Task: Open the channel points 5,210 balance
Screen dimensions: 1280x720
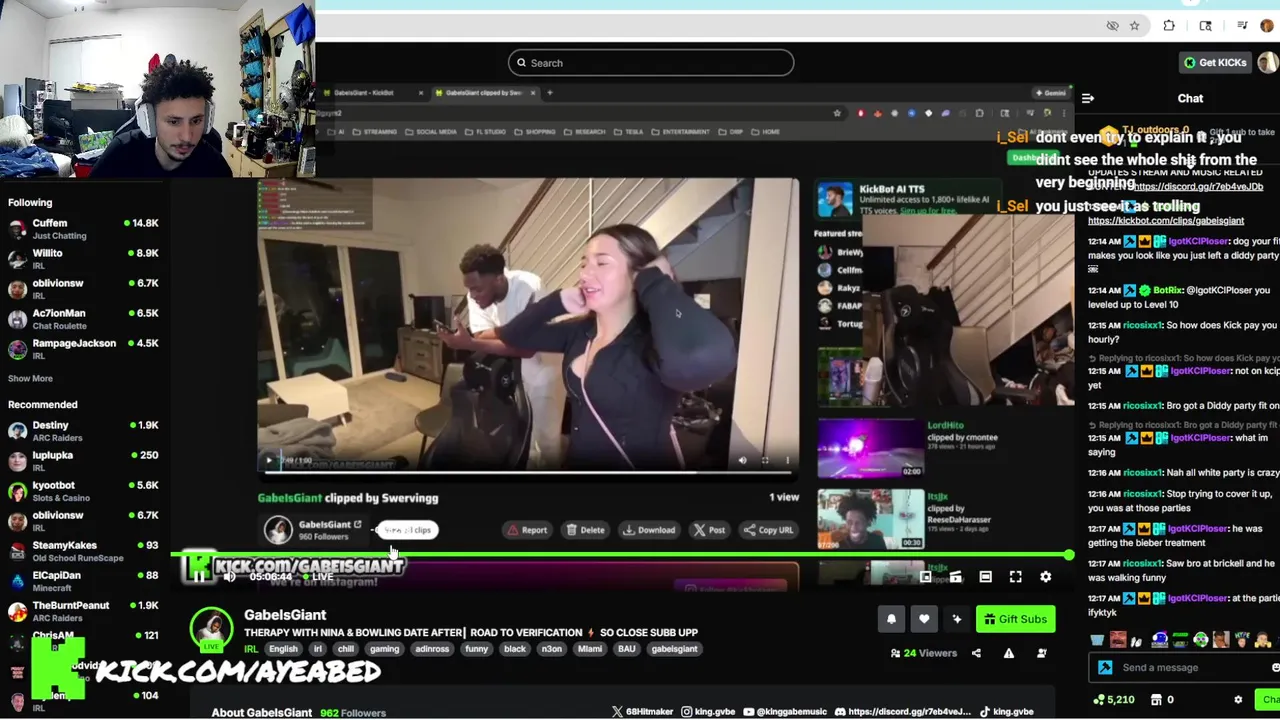Action: click(x=1114, y=700)
